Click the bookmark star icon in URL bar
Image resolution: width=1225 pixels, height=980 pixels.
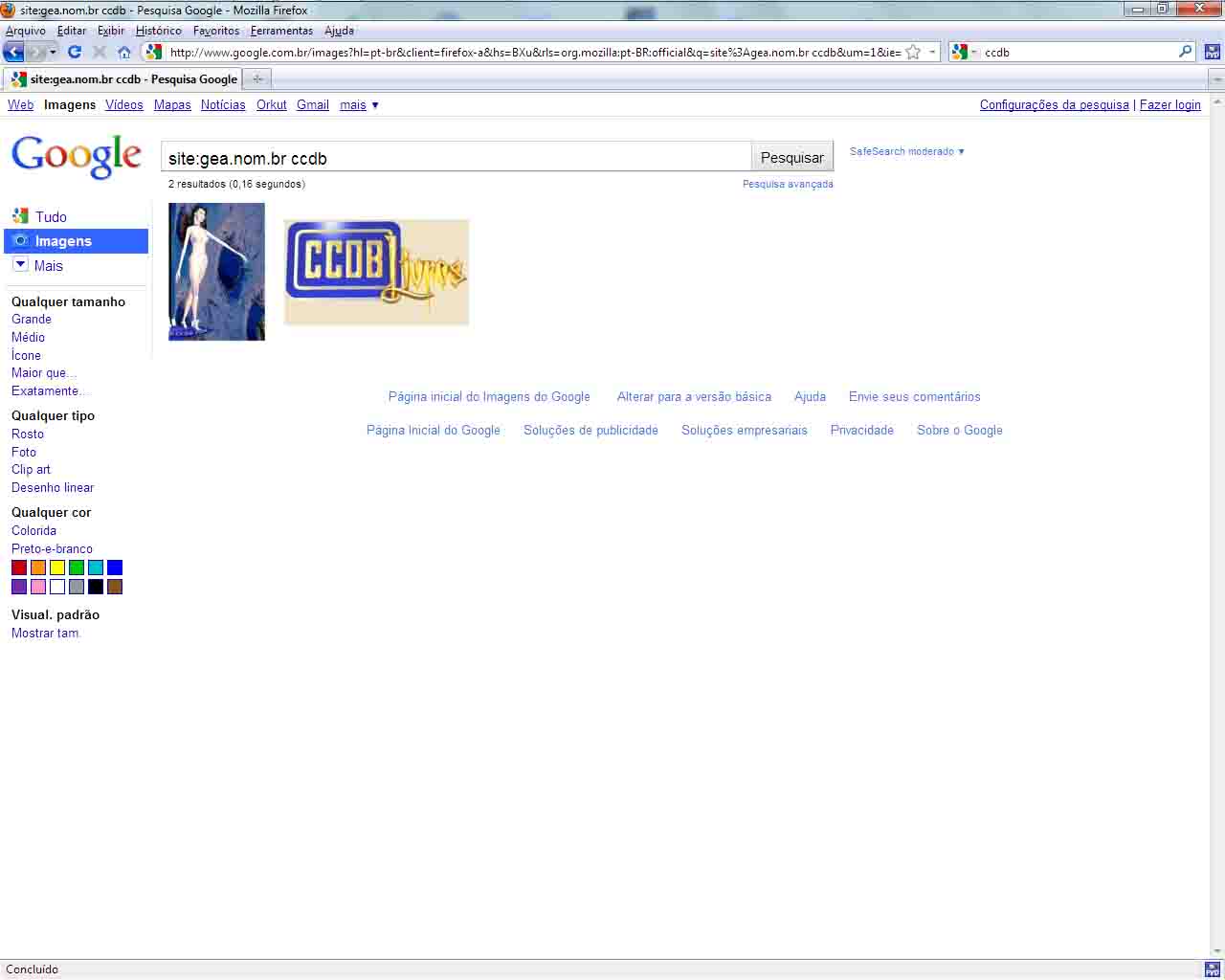pos(913,52)
